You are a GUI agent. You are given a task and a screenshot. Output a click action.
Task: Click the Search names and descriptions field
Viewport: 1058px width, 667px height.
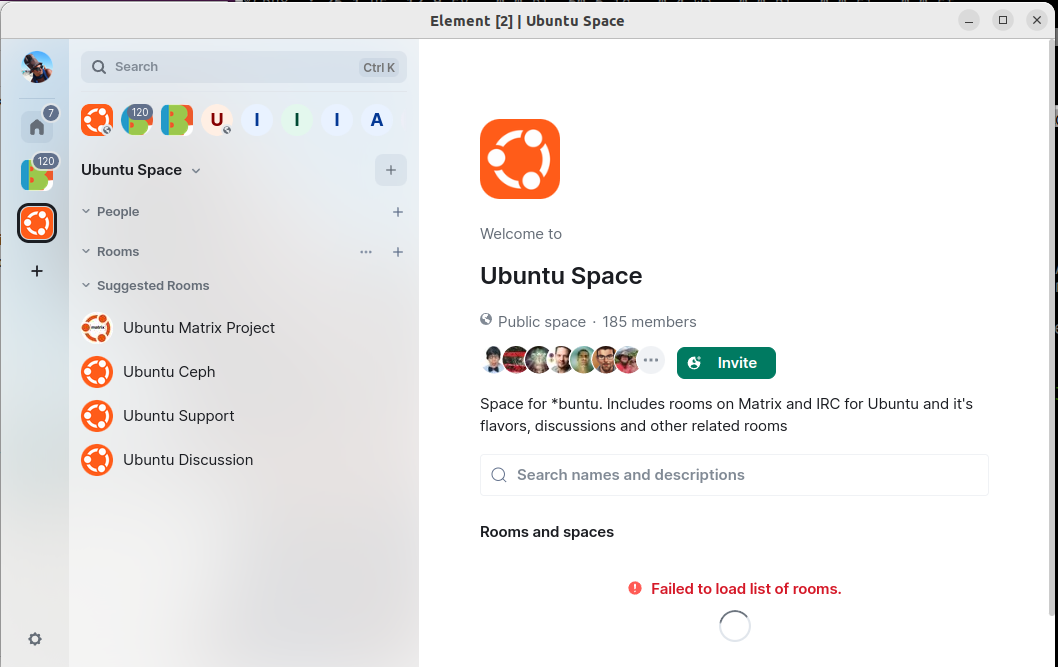(x=734, y=475)
